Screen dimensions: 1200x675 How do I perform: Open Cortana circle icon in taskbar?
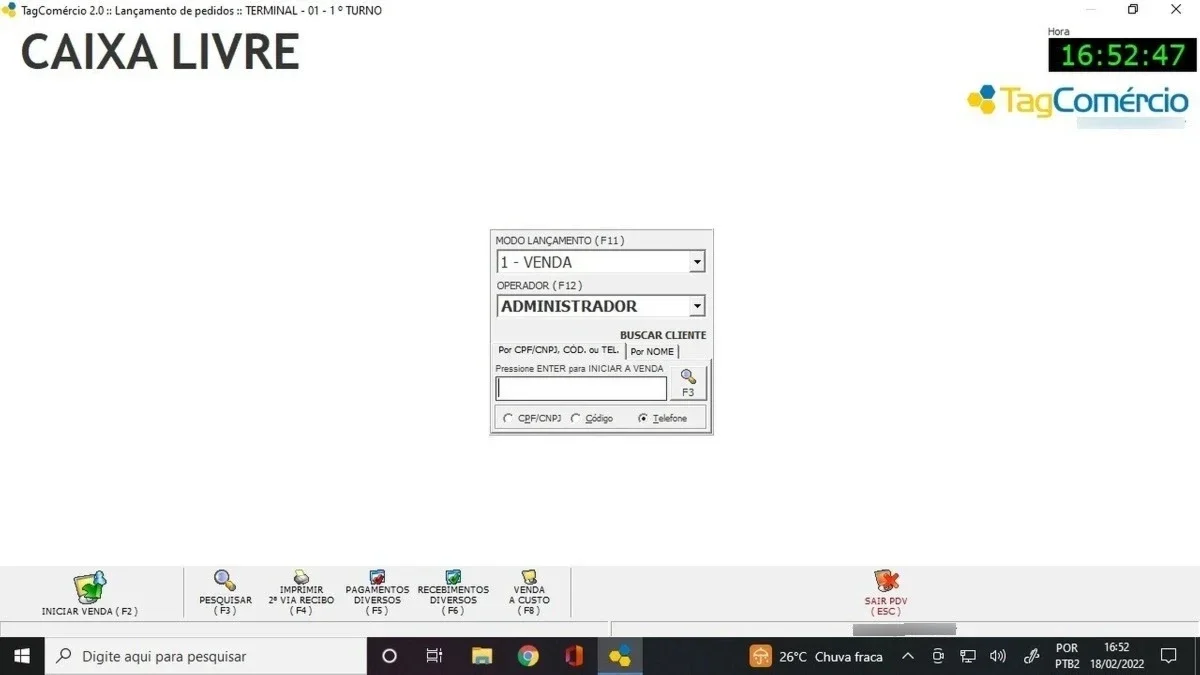[x=390, y=656]
